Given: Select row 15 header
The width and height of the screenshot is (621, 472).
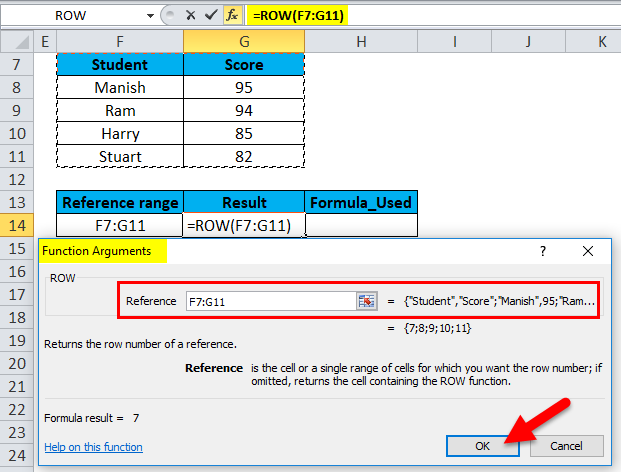Looking at the screenshot, I should pos(17,248).
